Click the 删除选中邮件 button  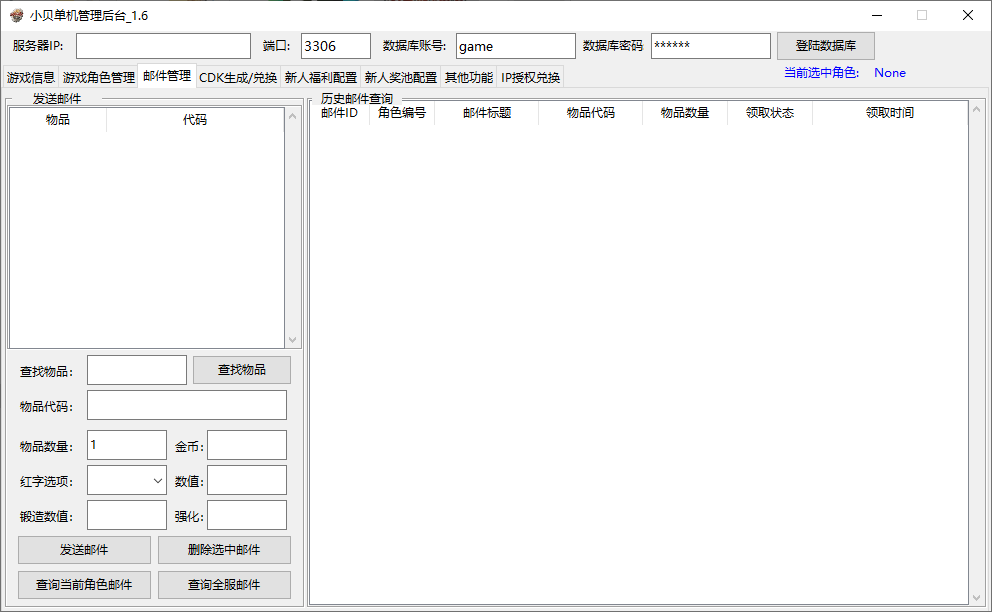pyautogui.click(x=224, y=550)
